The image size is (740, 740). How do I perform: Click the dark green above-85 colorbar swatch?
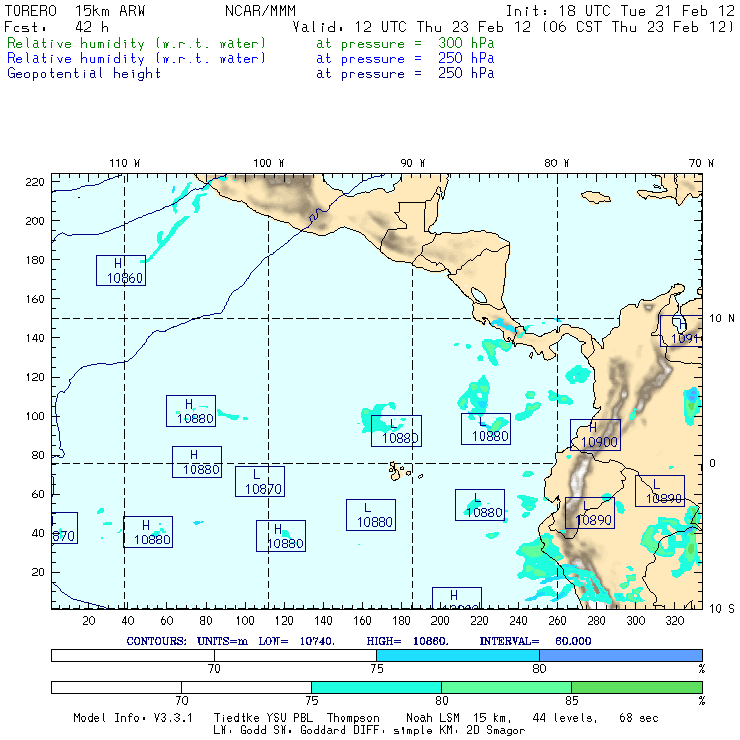[x=637, y=687]
